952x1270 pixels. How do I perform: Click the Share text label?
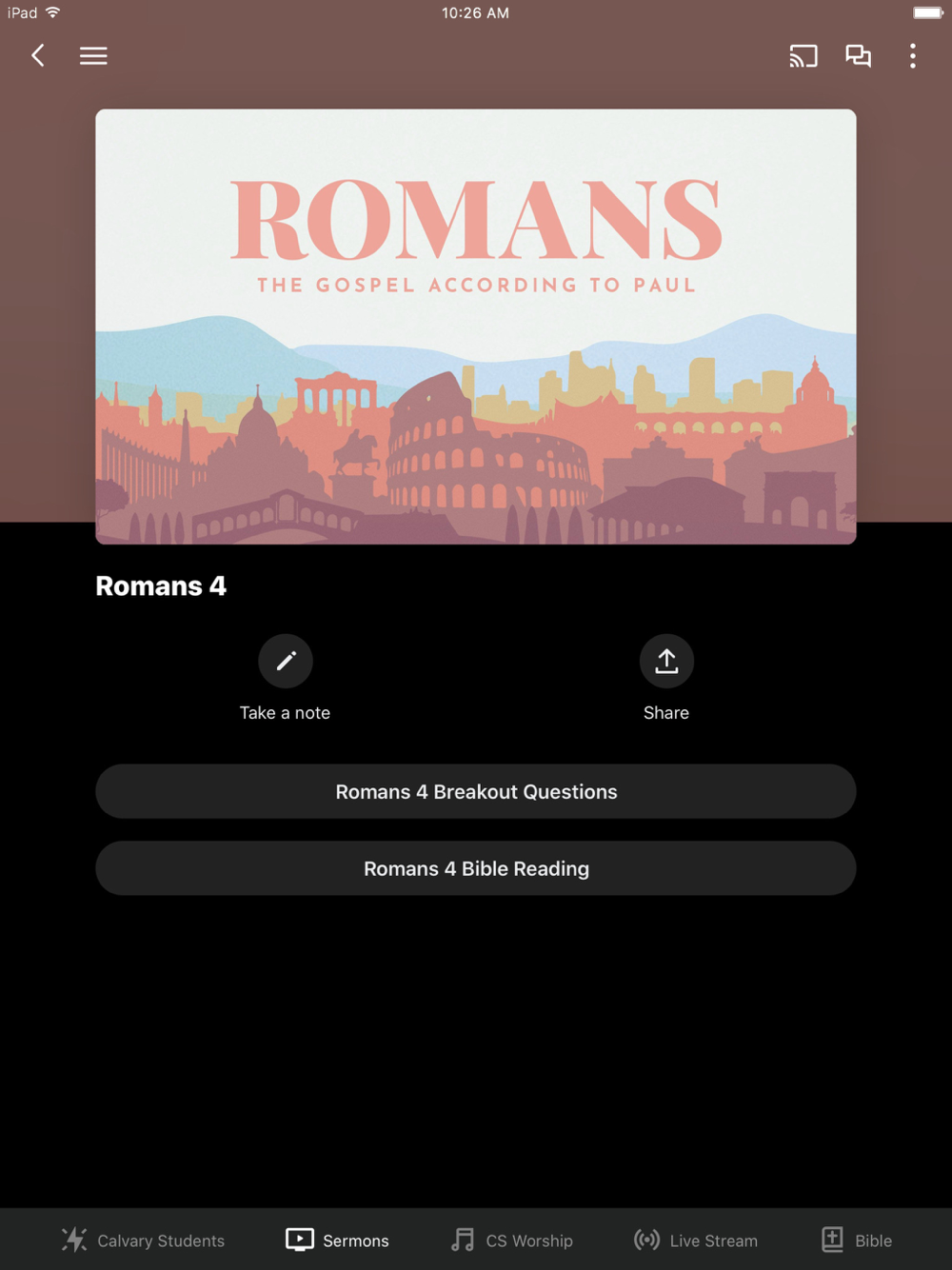point(666,713)
